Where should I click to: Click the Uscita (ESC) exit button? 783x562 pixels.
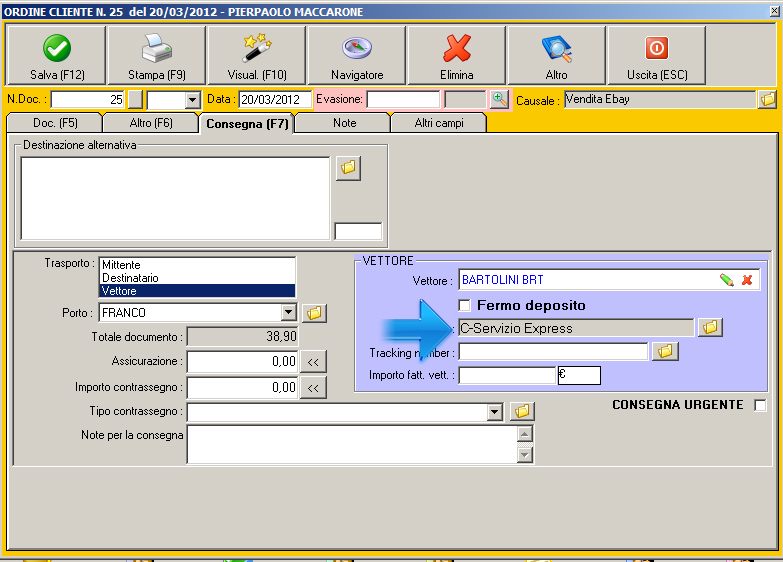click(657, 55)
